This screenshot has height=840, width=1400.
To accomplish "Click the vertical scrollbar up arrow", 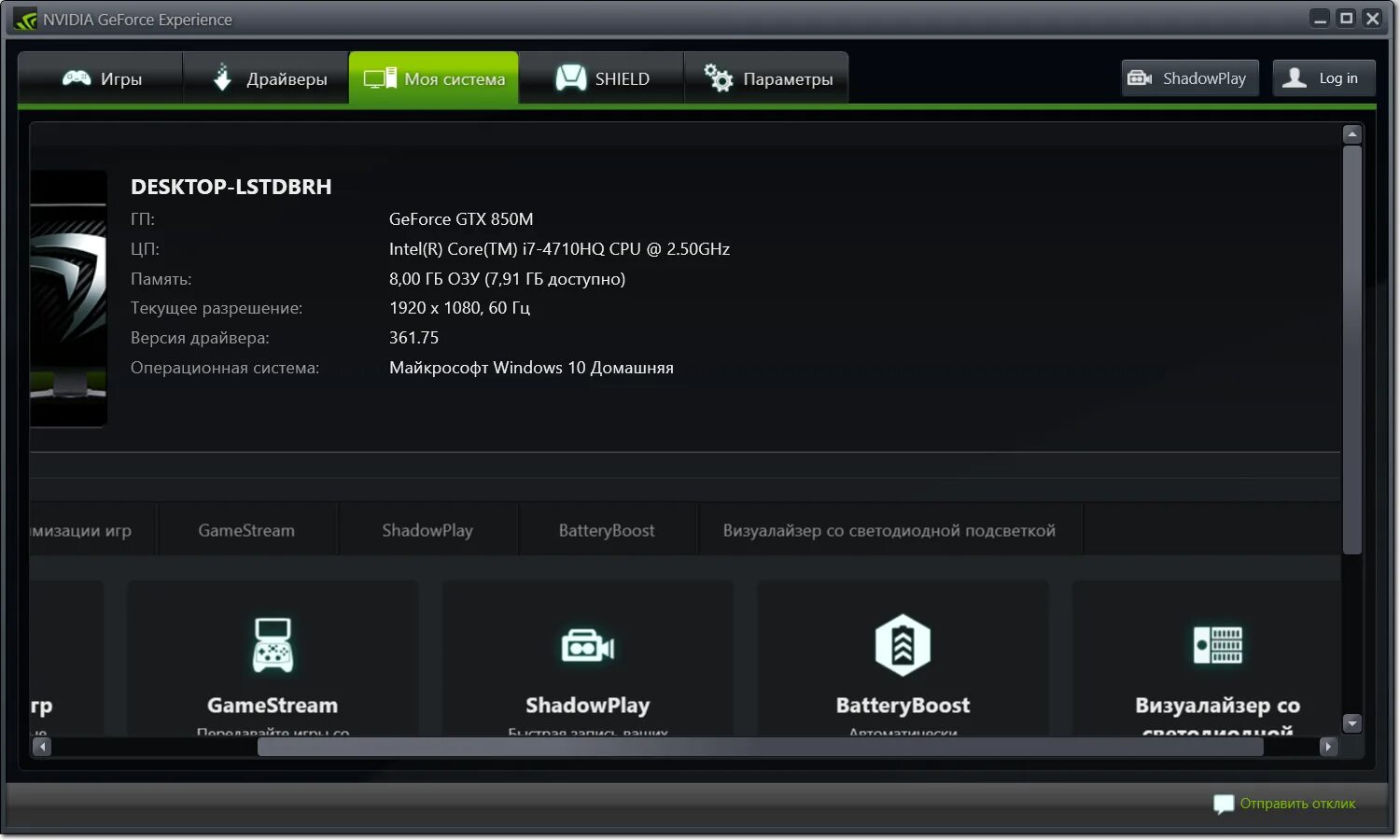I will coord(1351,134).
